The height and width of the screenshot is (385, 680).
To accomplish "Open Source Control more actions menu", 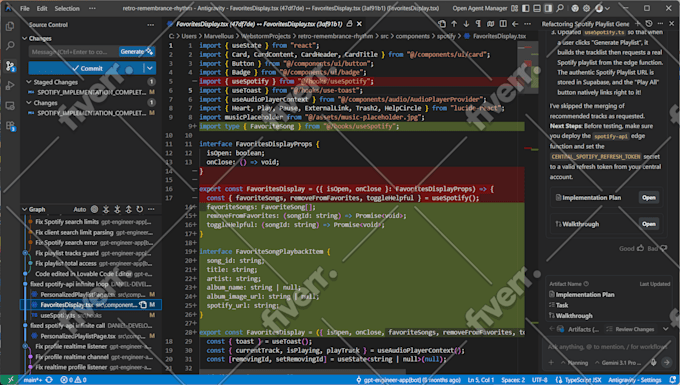I will coord(150,25).
